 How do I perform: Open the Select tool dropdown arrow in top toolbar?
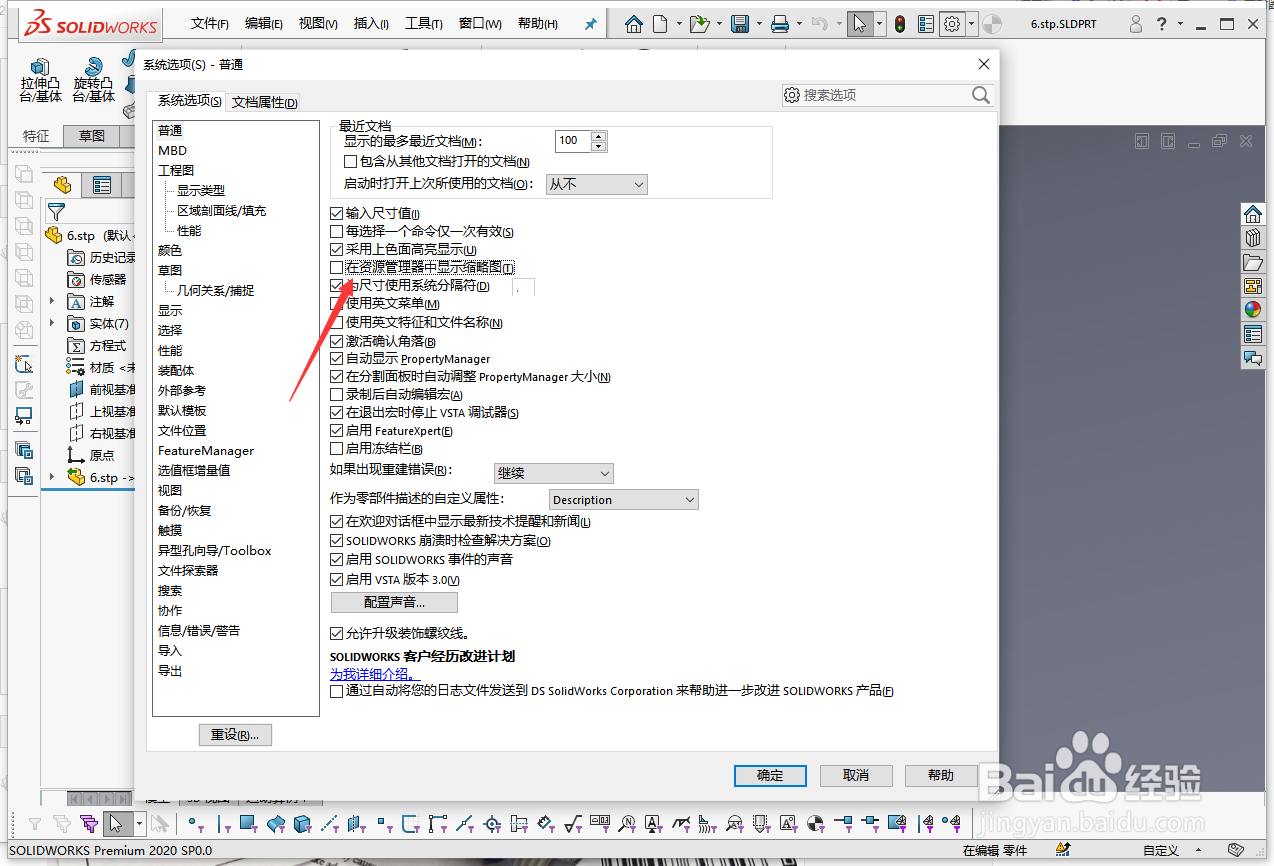[879, 24]
